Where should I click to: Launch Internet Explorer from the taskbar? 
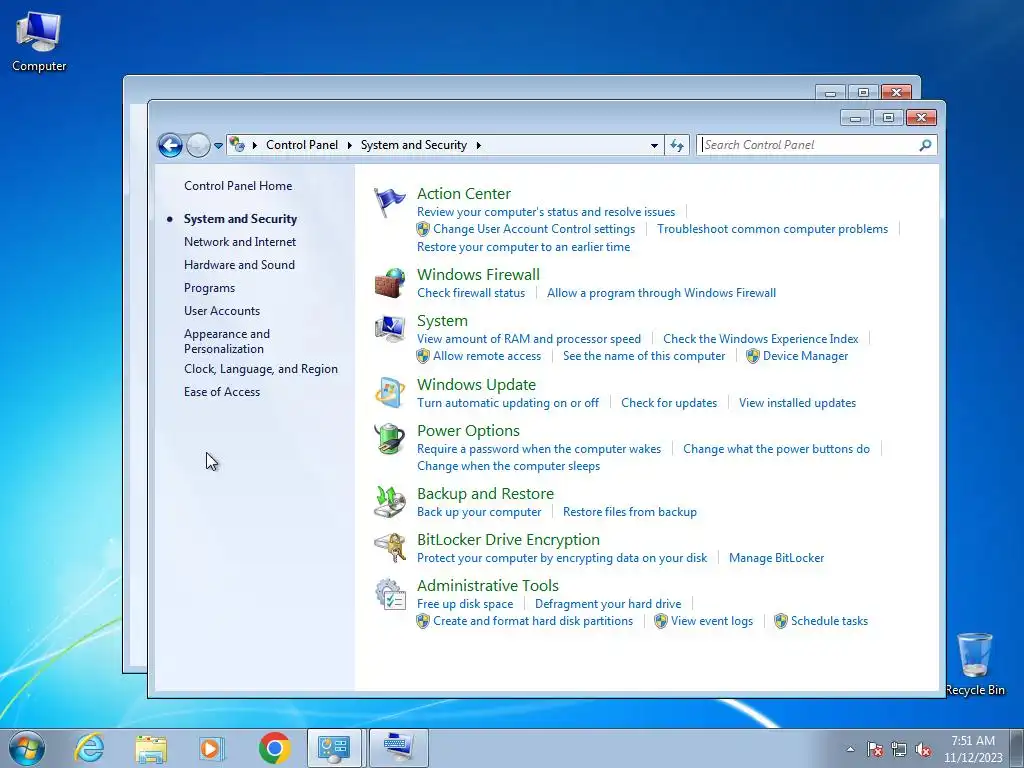[x=89, y=748]
